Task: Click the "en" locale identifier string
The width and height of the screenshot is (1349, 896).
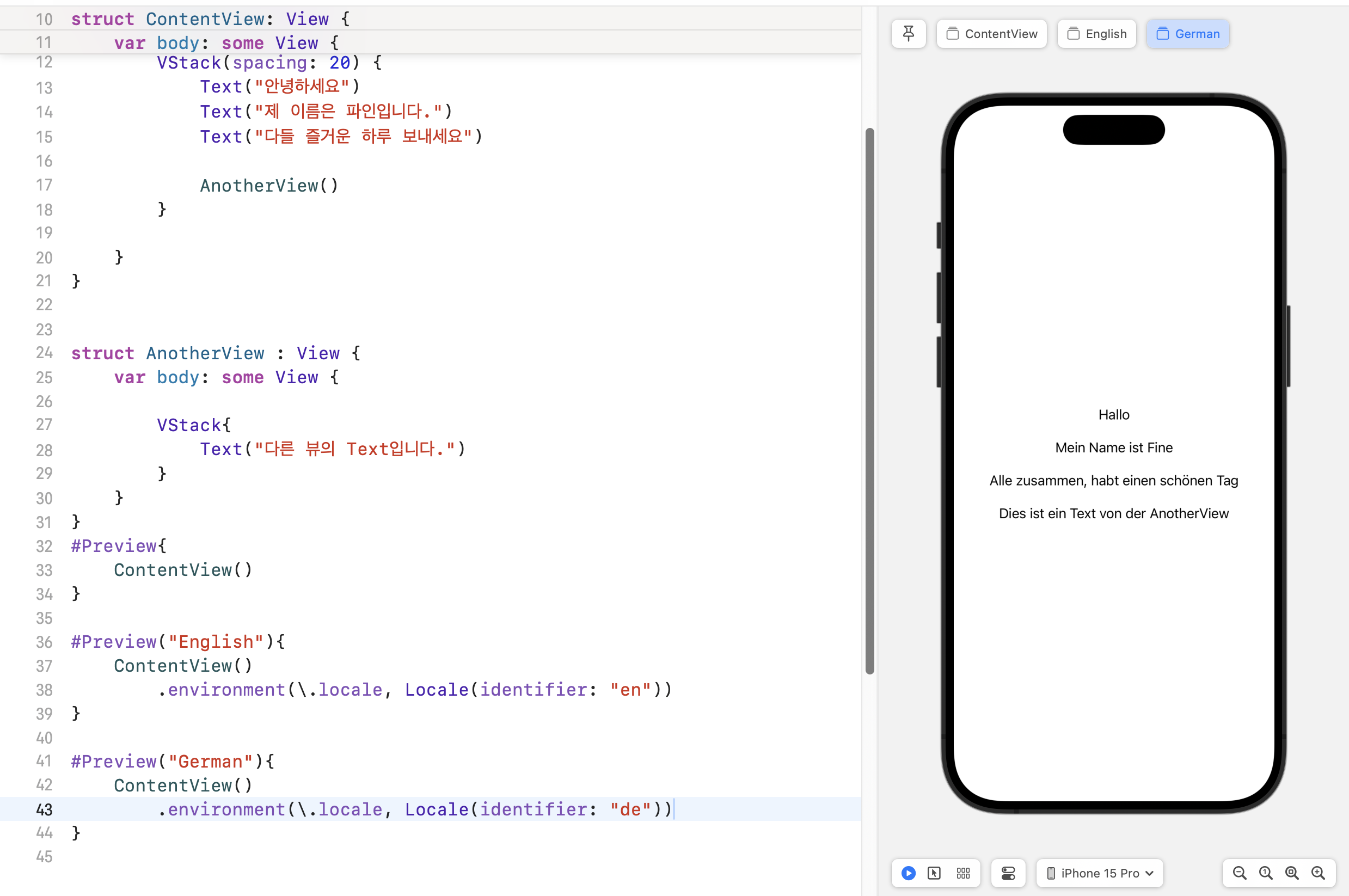Action: (x=631, y=690)
